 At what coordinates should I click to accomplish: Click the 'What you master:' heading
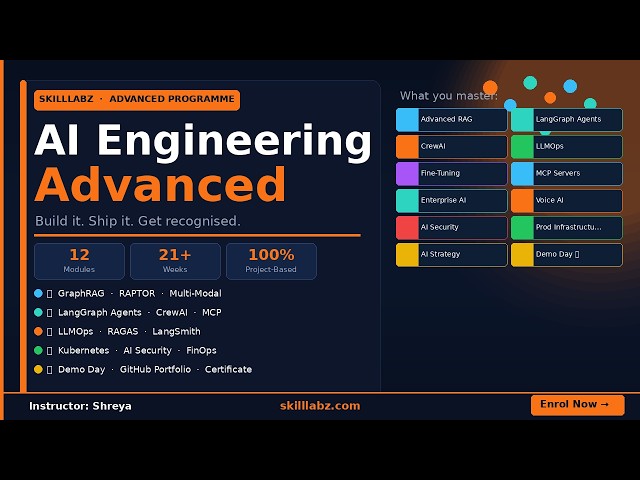pos(449,96)
